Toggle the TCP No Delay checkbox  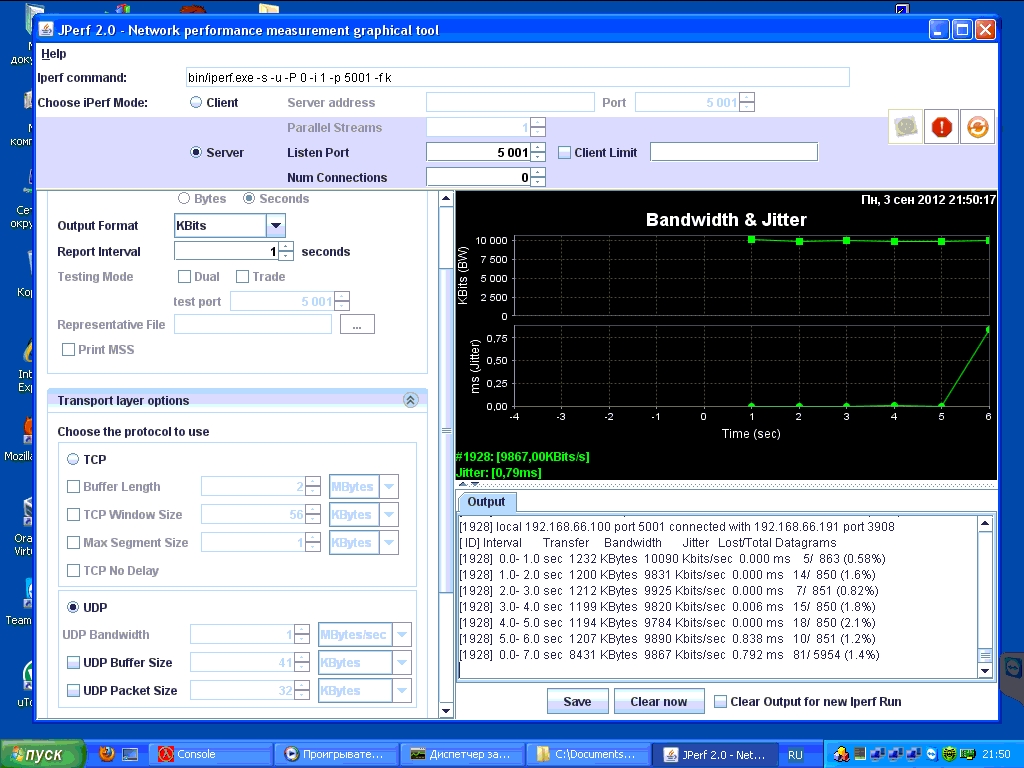(74, 570)
